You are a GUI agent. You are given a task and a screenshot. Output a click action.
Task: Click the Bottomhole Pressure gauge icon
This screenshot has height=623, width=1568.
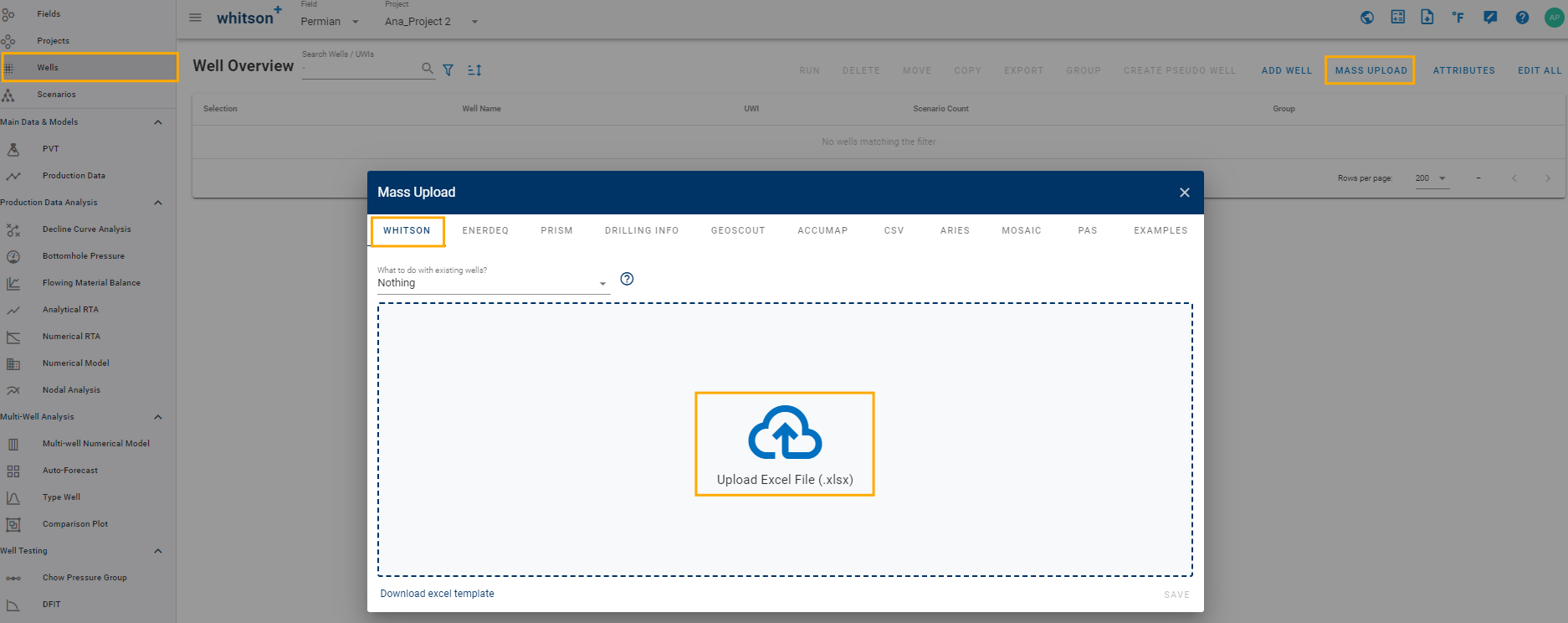pos(13,256)
